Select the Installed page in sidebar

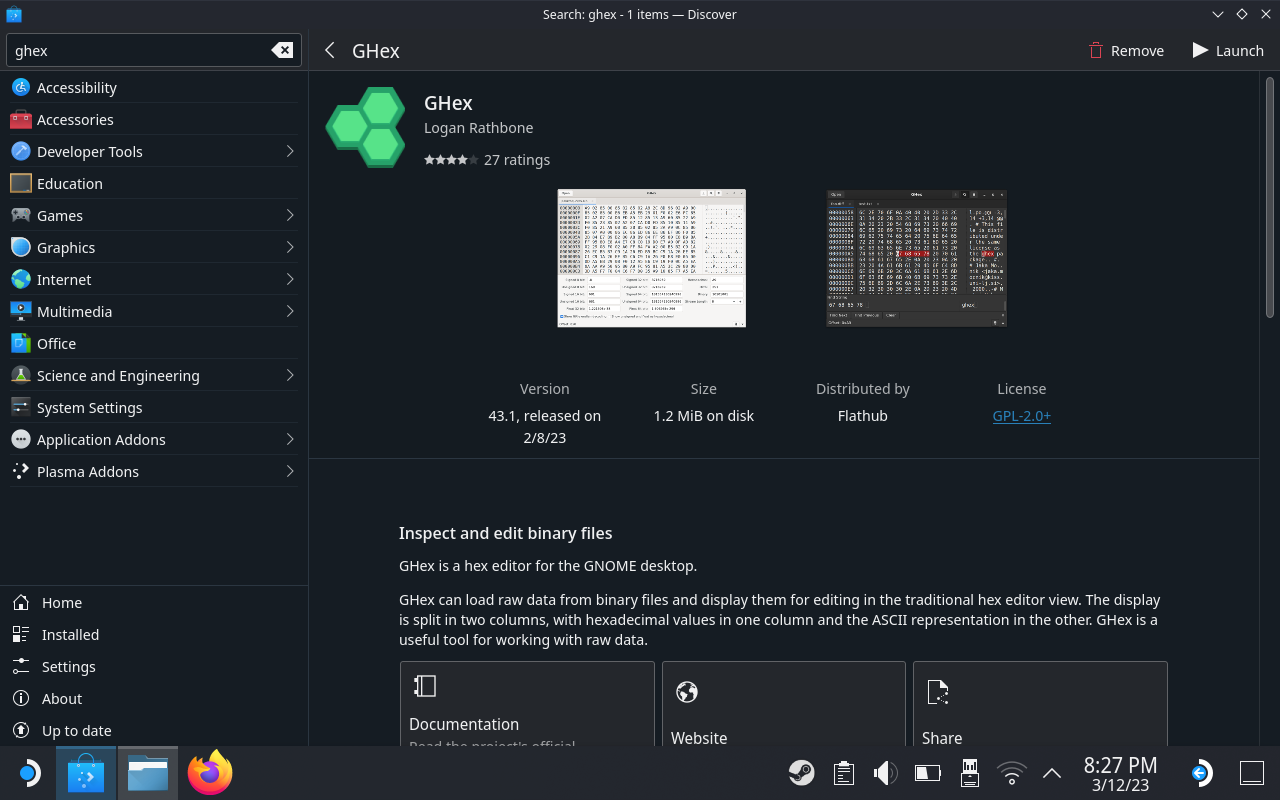tap(70, 635)
